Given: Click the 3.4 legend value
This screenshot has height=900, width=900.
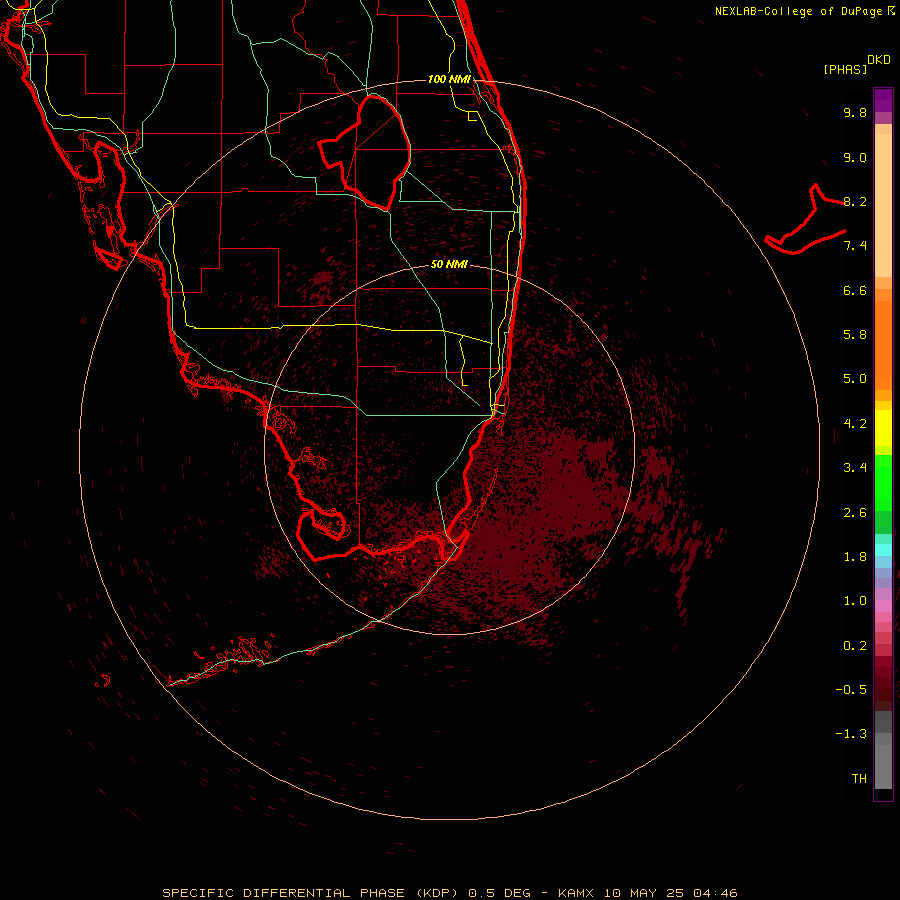Looking at the screenshot, I should [x=855, y=468].
